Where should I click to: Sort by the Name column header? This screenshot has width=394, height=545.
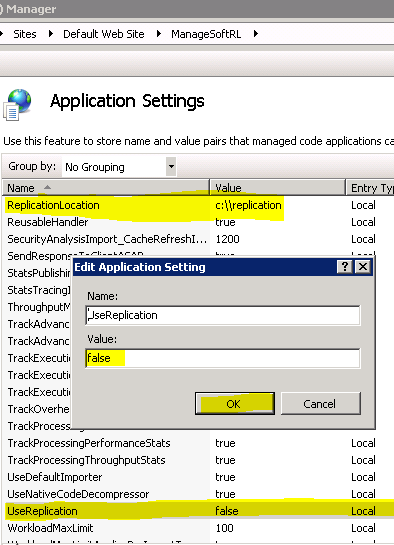(106, 188)
